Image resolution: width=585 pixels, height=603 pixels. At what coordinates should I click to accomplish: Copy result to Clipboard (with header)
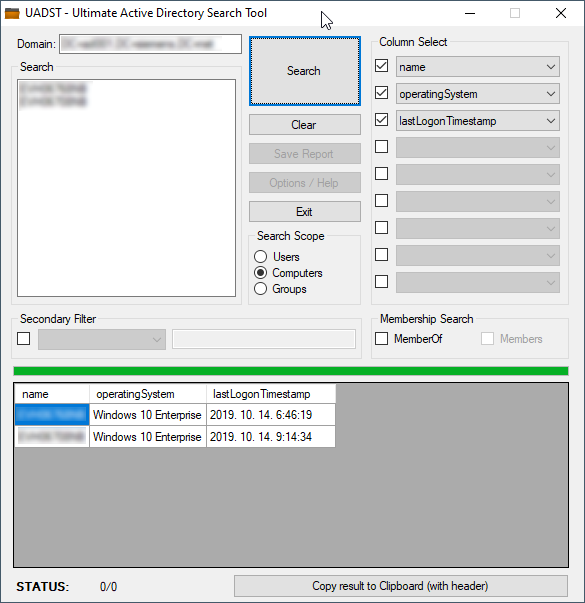tap(400, 586)
